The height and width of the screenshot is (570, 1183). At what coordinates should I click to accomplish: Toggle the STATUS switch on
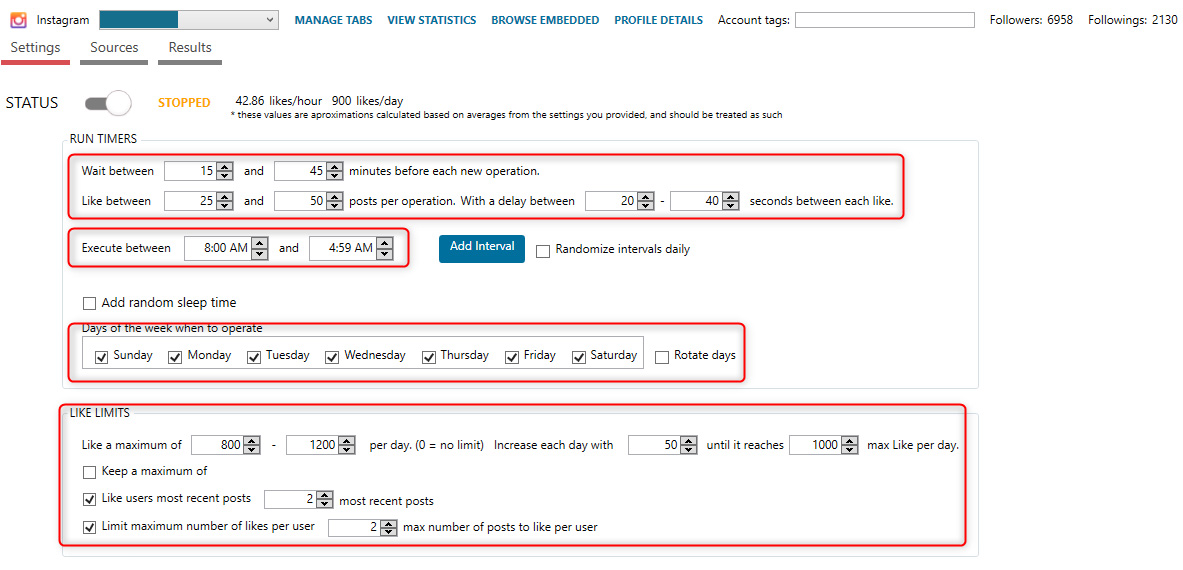pyautogui.click(x=108, y=104)
